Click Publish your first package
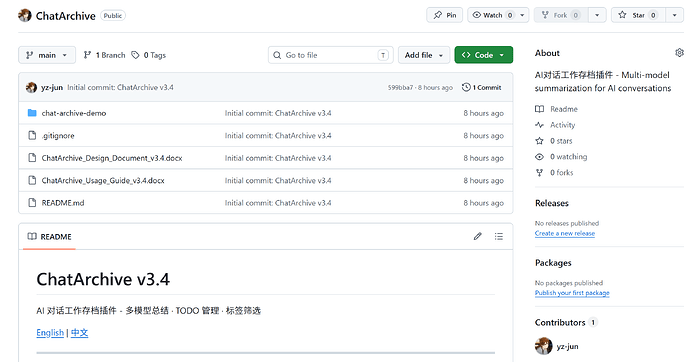 pyautogui.click(x=572, y=293)
